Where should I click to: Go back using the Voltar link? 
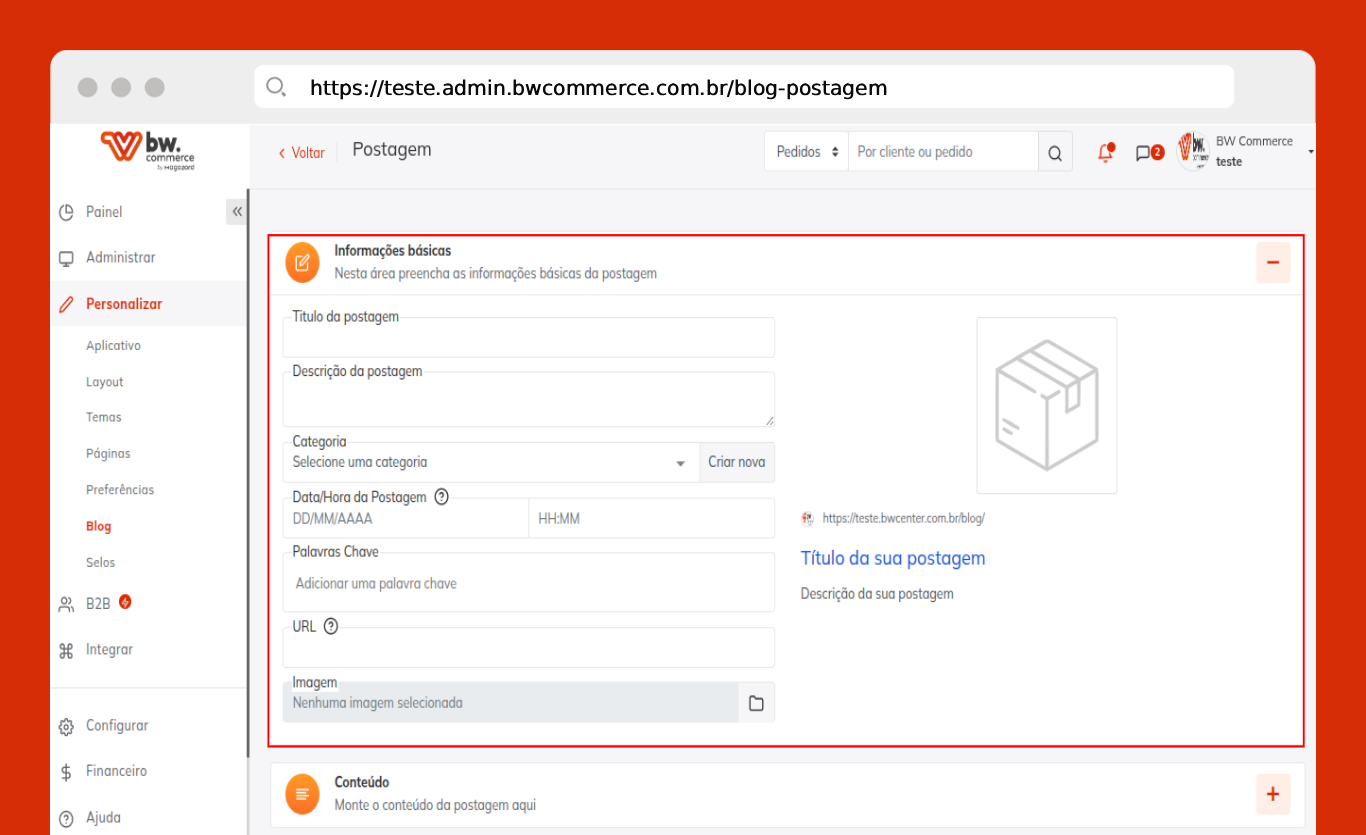(302, 153)
